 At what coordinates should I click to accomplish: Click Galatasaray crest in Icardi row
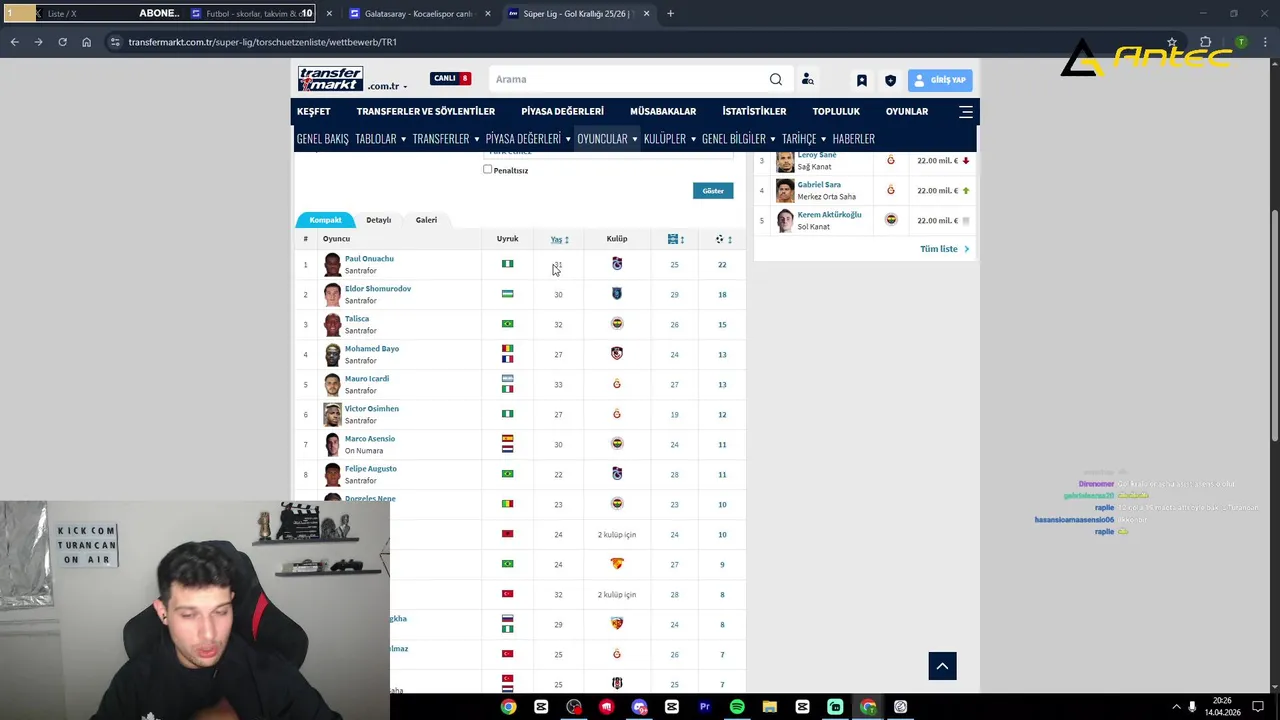[617, 384]
